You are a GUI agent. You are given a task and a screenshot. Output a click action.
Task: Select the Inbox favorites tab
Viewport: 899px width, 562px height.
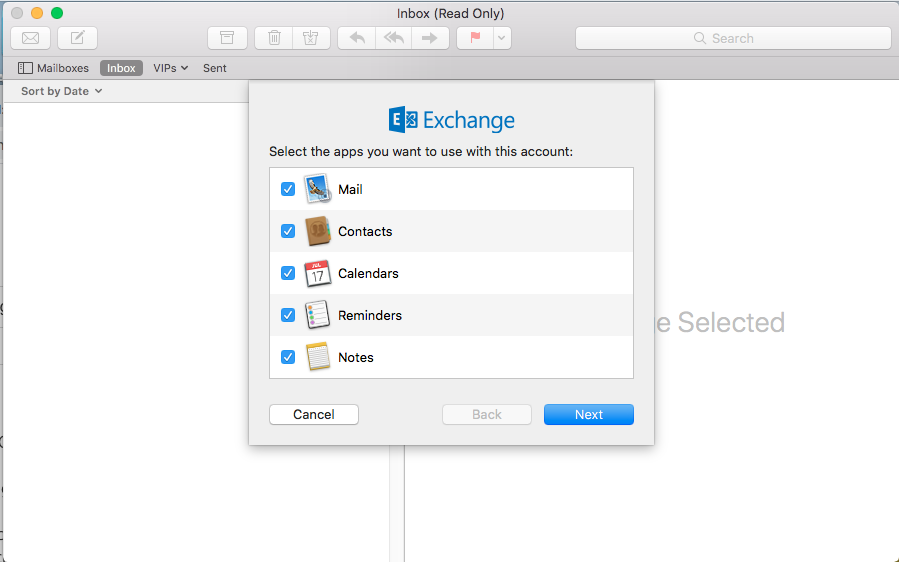tap(121, 68)
